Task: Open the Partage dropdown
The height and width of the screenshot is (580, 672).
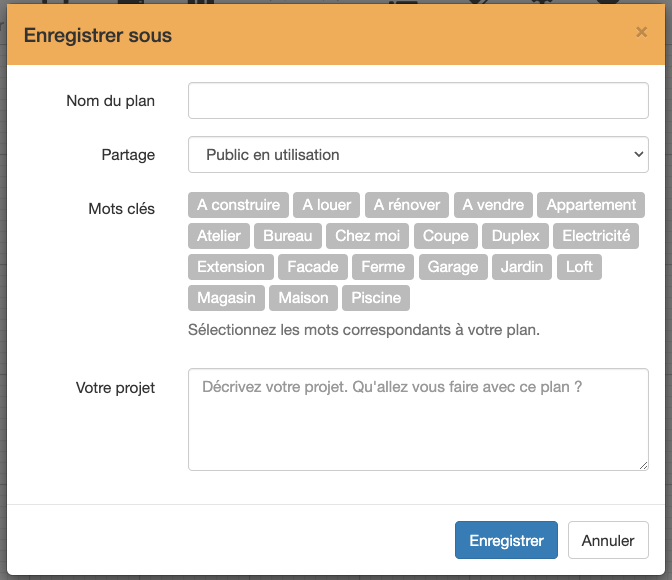Action: click(418, 155)
